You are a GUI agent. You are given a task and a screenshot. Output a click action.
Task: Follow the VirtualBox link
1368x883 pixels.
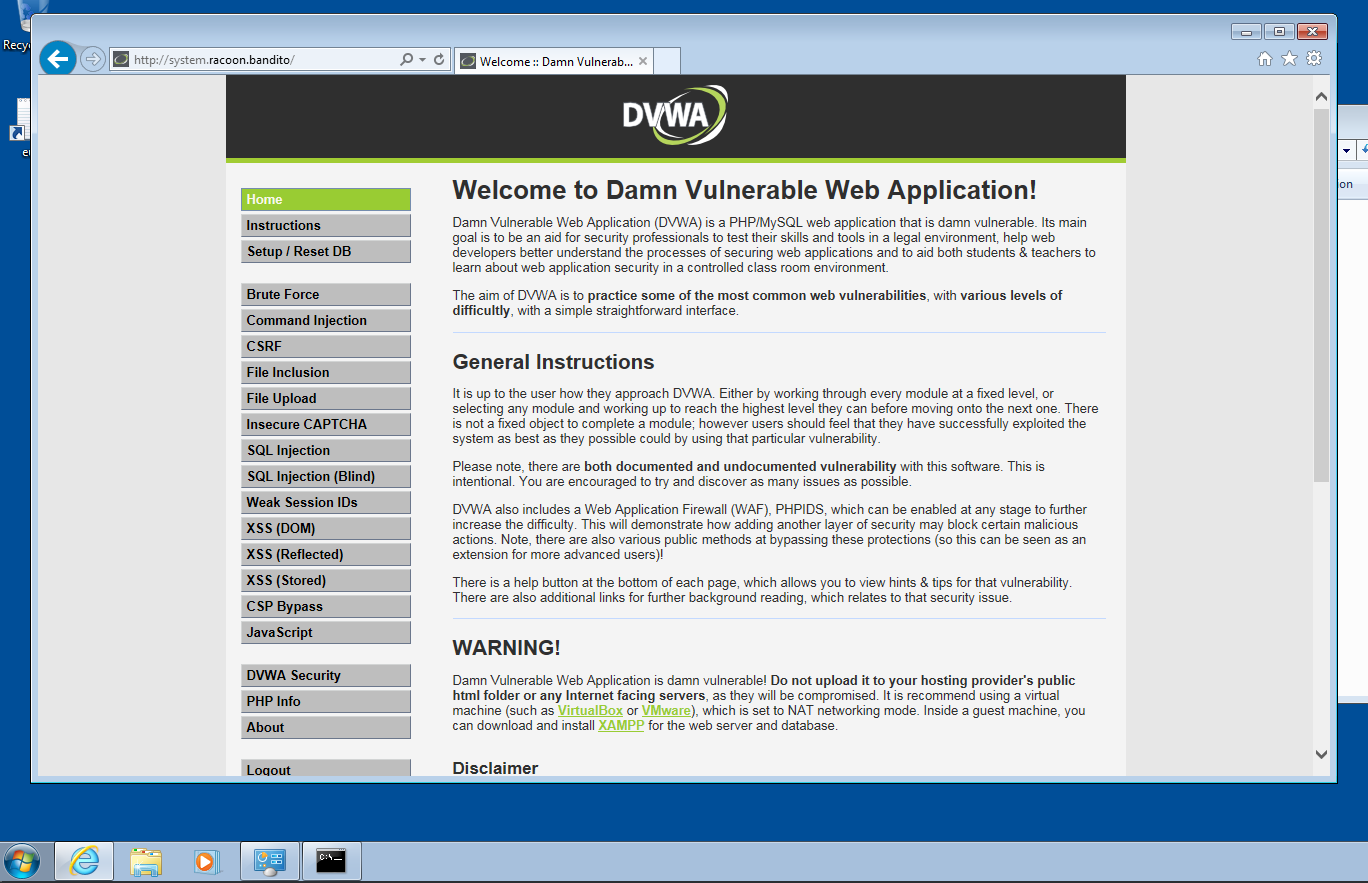click(x=590, y=711)
